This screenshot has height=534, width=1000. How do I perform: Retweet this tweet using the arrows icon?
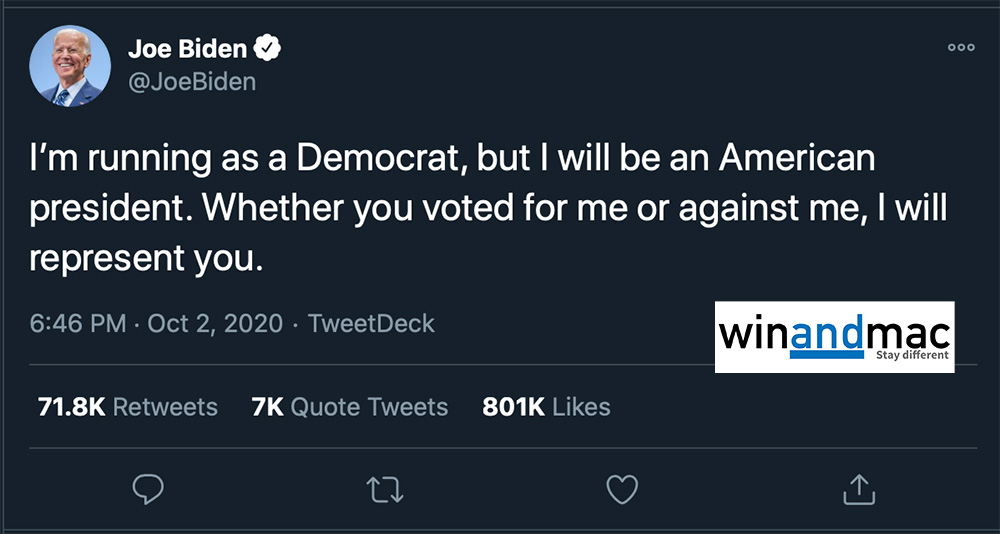click(x=383, y=489)
